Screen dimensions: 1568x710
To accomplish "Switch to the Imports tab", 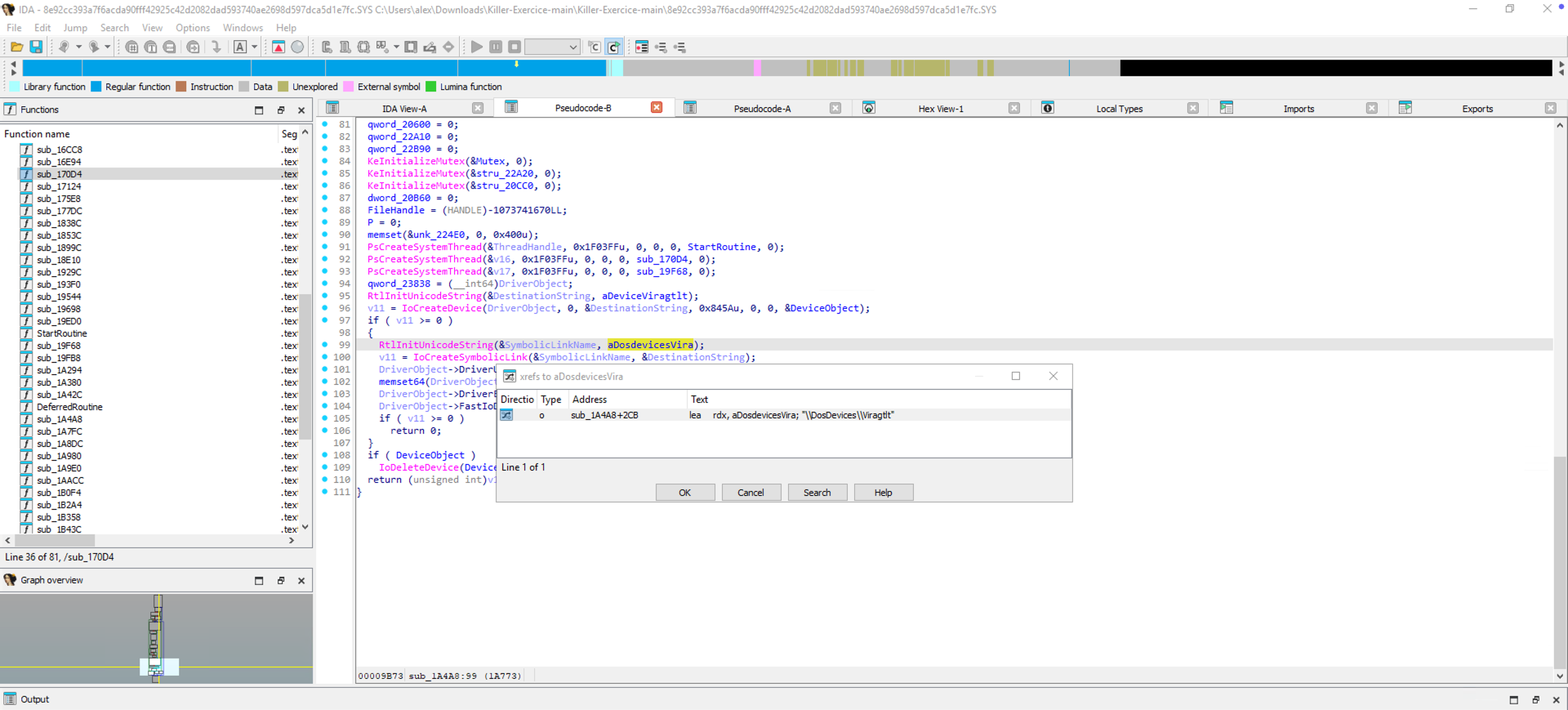I will [x=1298, y=109].
